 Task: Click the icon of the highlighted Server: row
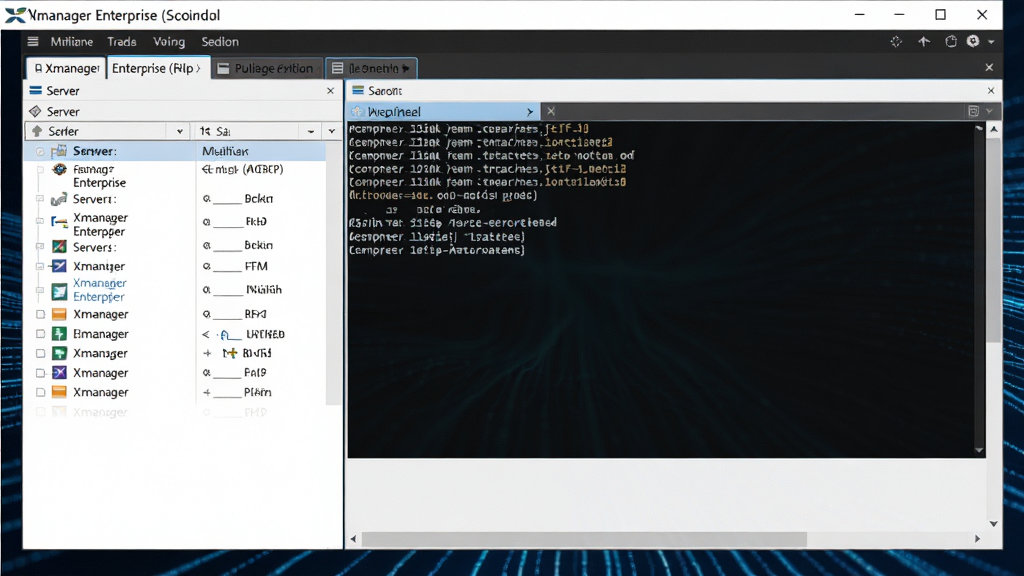pos(59,151)
